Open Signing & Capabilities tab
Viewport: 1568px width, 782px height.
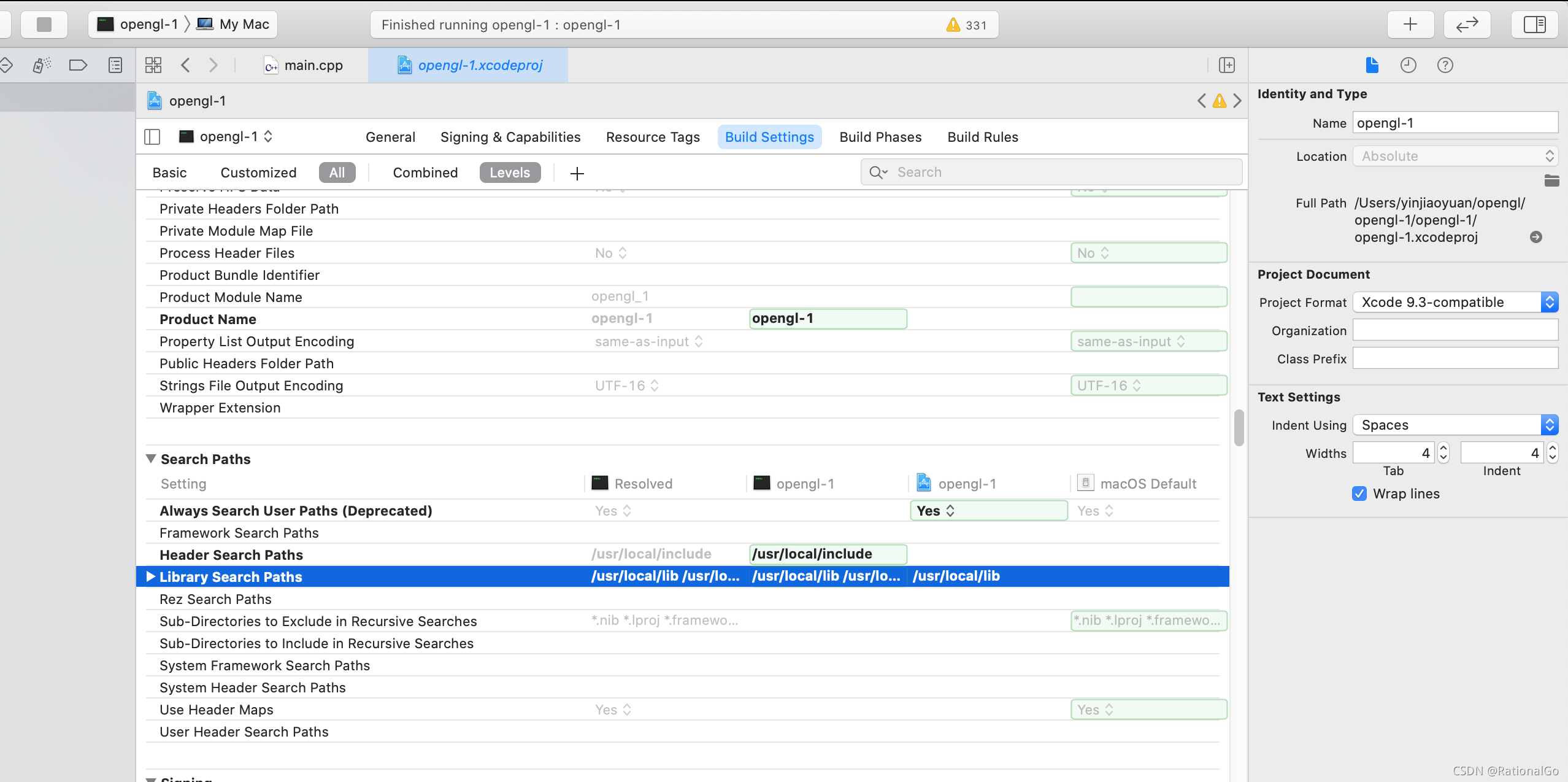(510, 137)
